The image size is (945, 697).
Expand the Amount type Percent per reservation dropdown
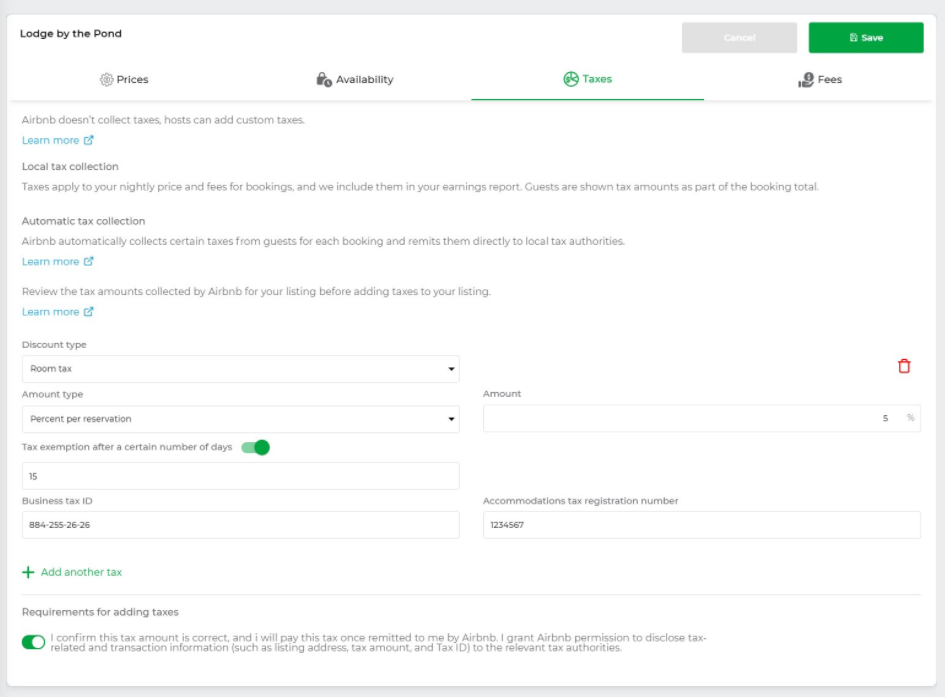click(240, 419)
